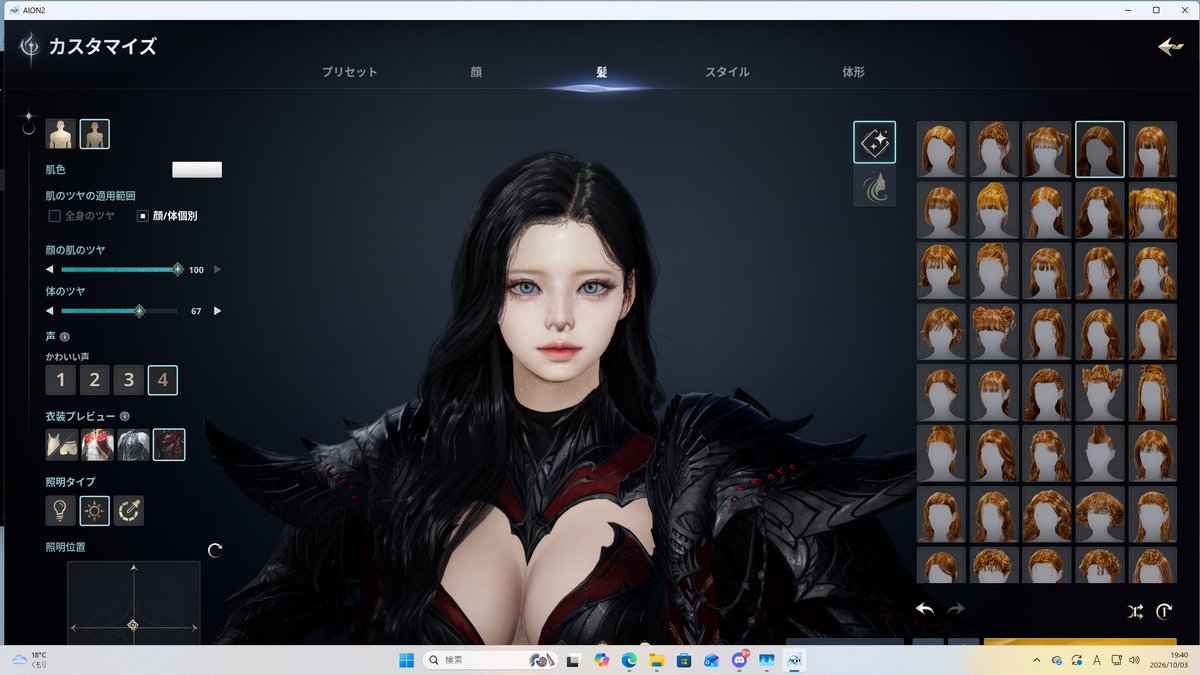Select voice option 4

coord(163,379)
